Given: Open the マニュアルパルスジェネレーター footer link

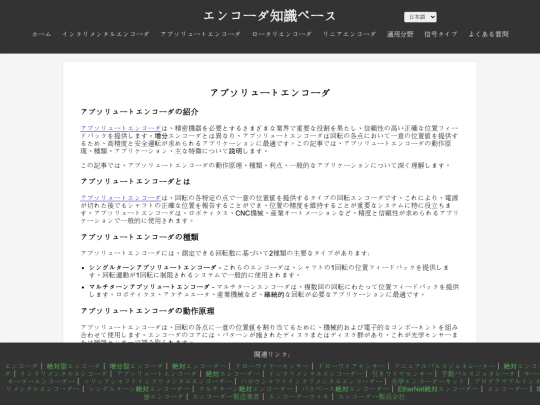Looking at the screenshot, I should click(x=444, y=366).
